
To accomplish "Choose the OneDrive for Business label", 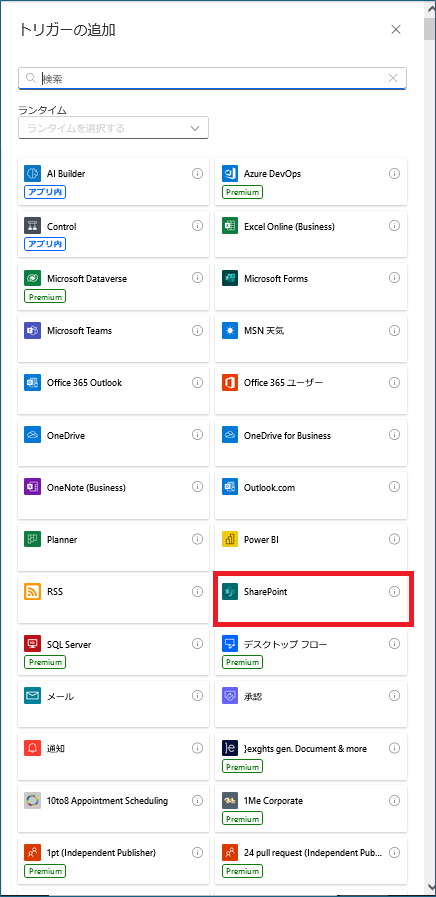I will point(287,435).
